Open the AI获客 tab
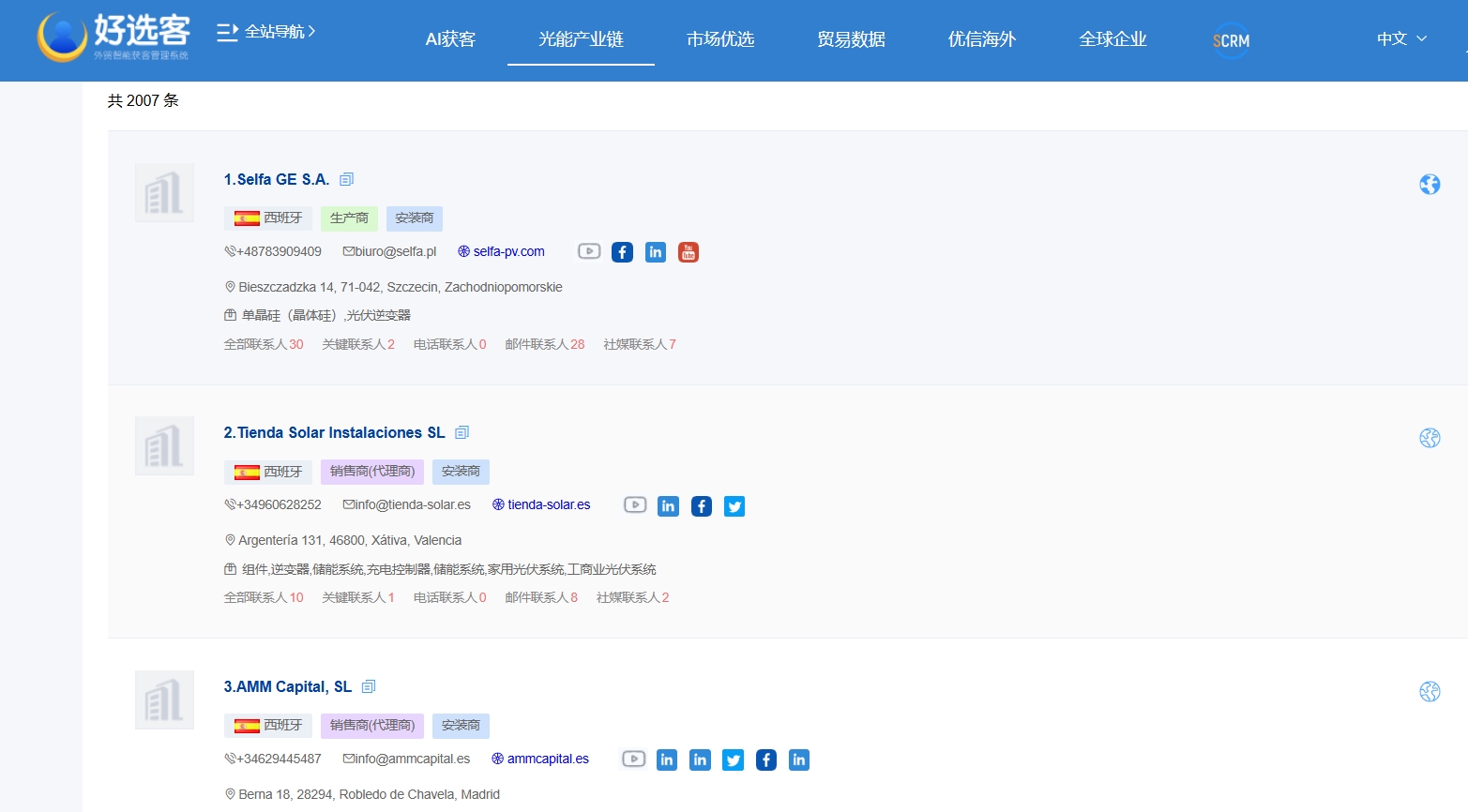The height and width of the screenshot is (812, 1468). 450,39
